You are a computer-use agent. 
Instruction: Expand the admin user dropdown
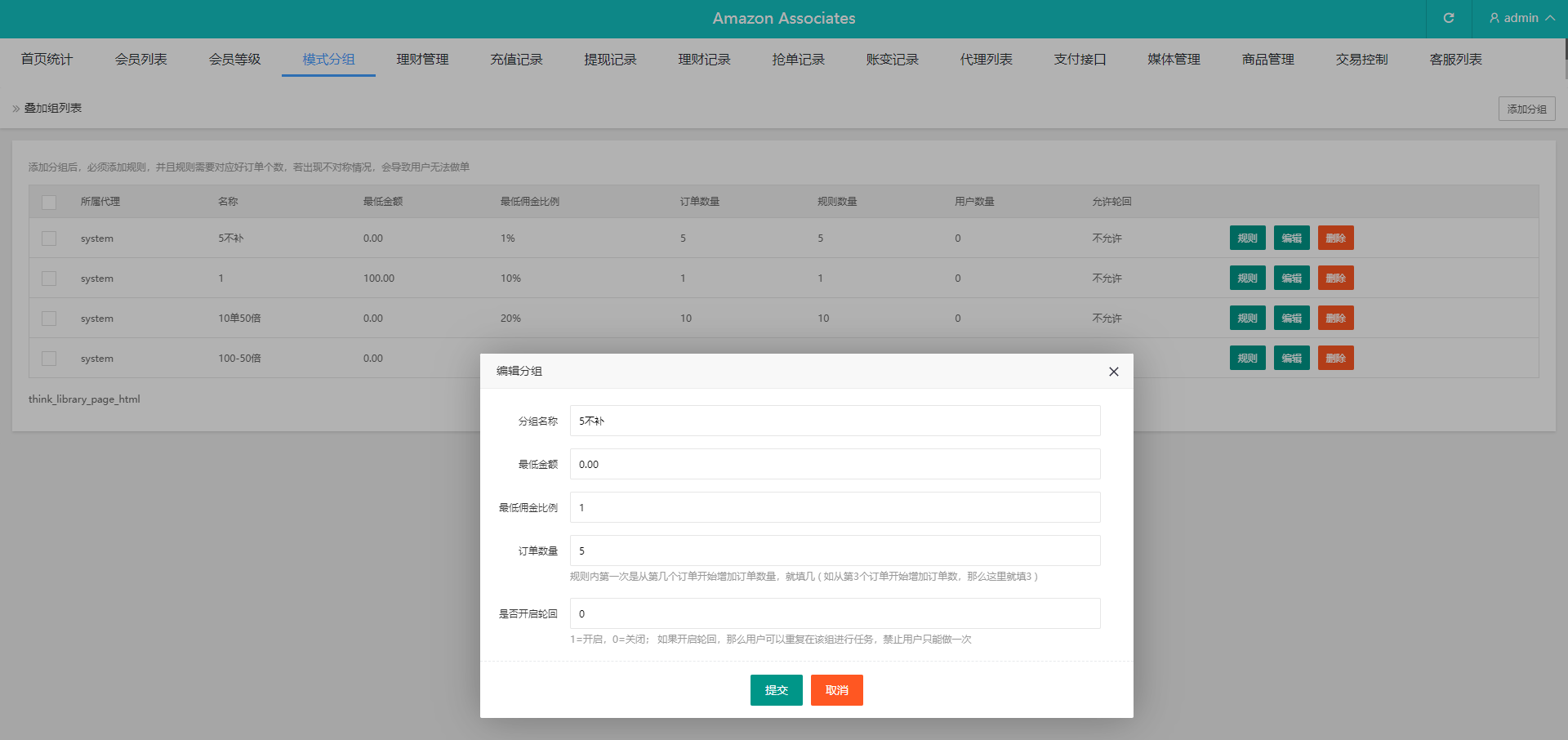click(1521, 18)
